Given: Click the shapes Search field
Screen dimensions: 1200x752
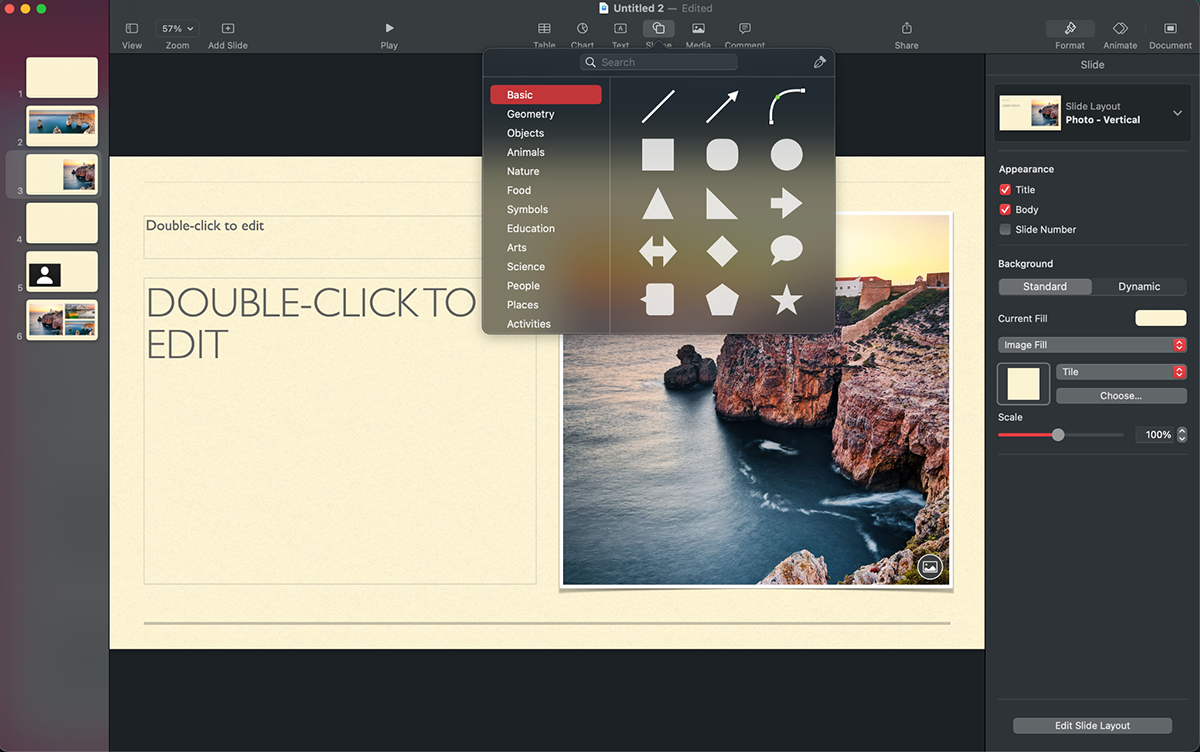Looking at the screenshot, I should pos(659,62).
